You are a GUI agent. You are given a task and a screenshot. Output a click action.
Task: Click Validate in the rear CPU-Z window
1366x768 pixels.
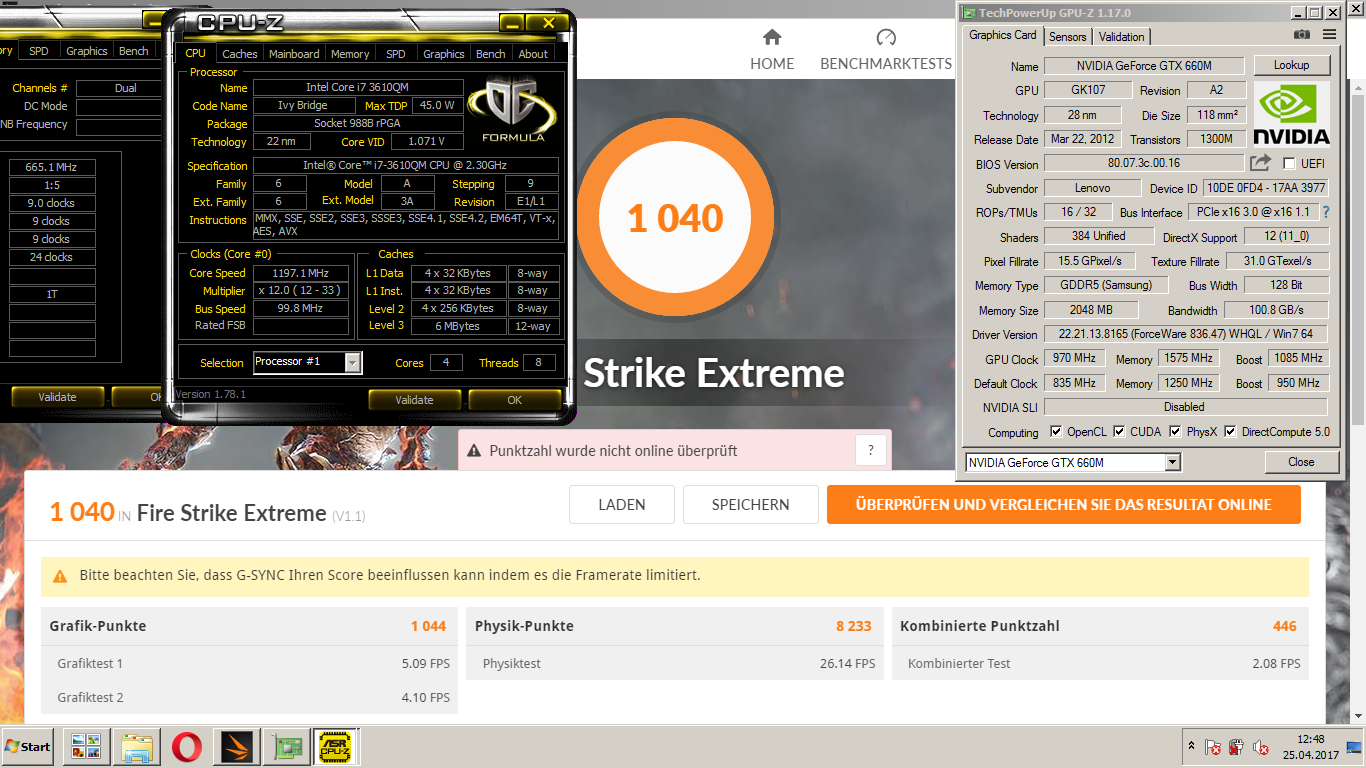57,397
